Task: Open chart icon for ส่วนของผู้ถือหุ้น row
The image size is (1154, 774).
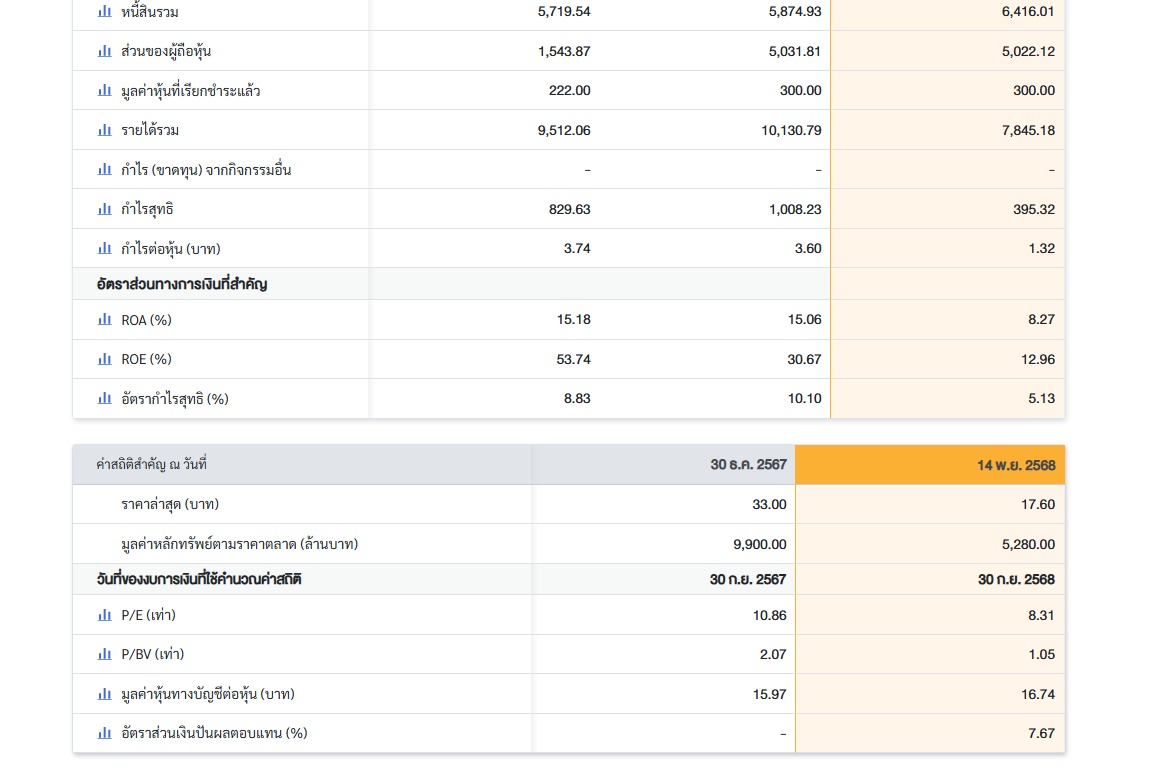Action: click(105, 51)
